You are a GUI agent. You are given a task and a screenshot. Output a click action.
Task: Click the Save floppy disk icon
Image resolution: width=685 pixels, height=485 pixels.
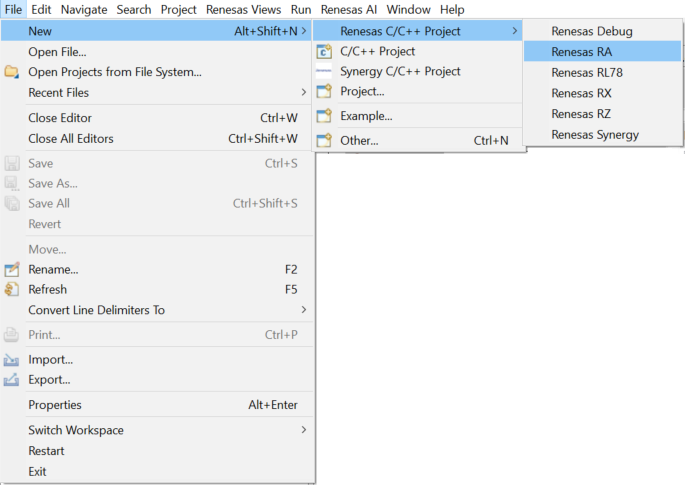(x=12, y=163)
